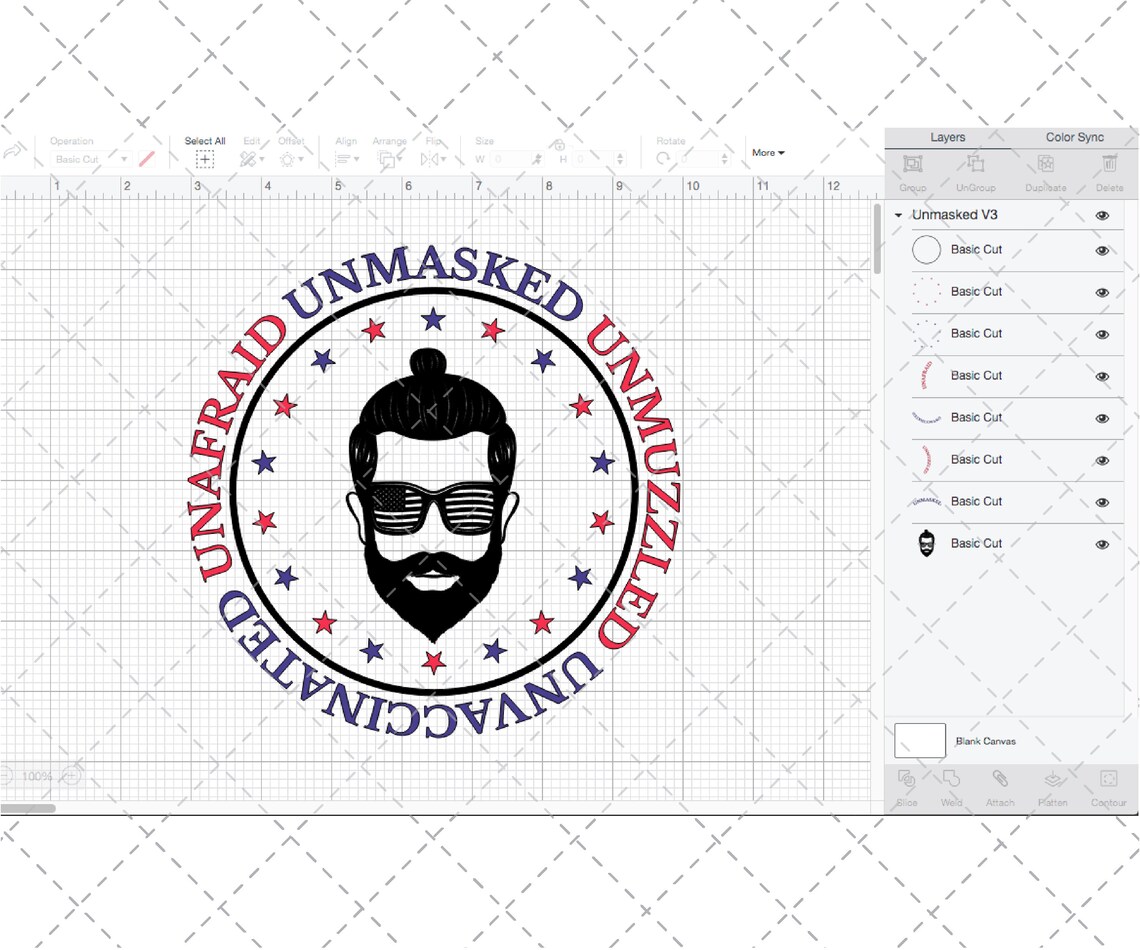
Task: Collapse the Unmasked V3 group
Action: pyautogui.click(x=899, y=215)
